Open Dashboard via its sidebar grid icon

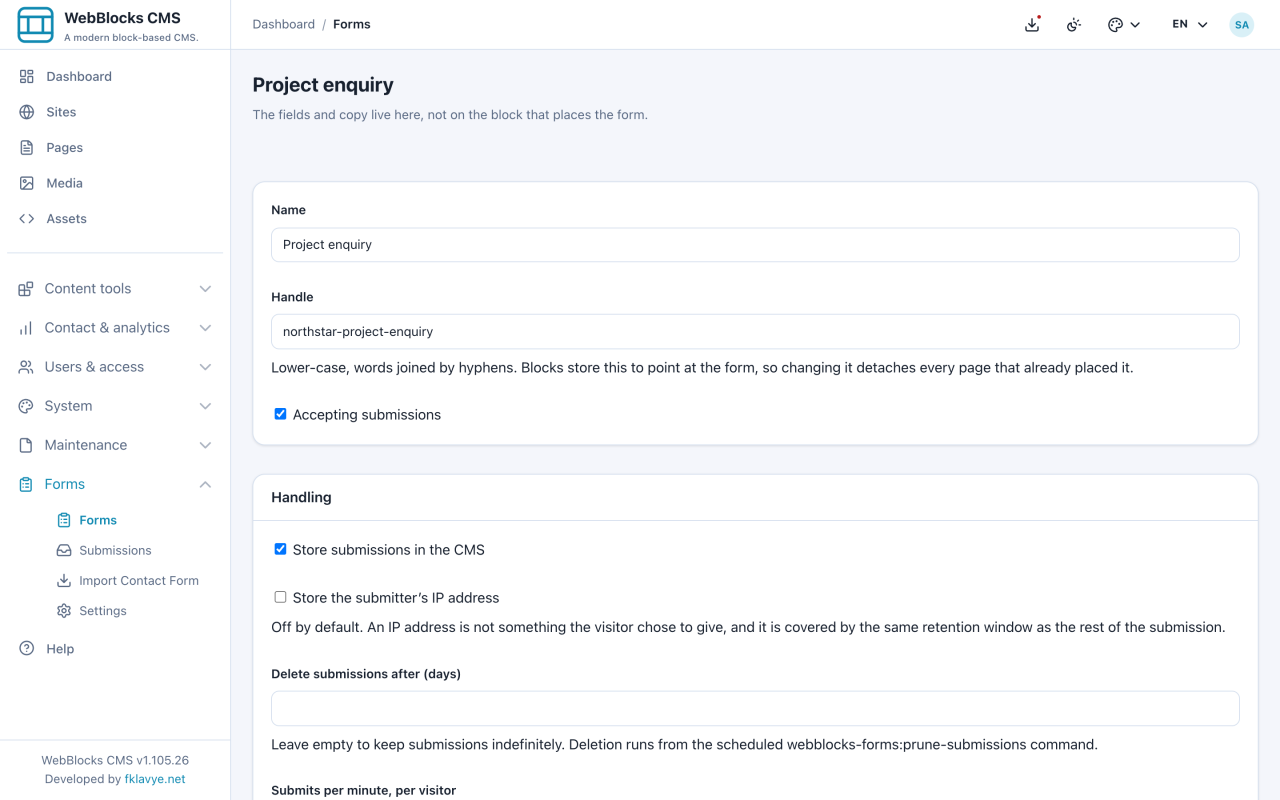[27, 76]
